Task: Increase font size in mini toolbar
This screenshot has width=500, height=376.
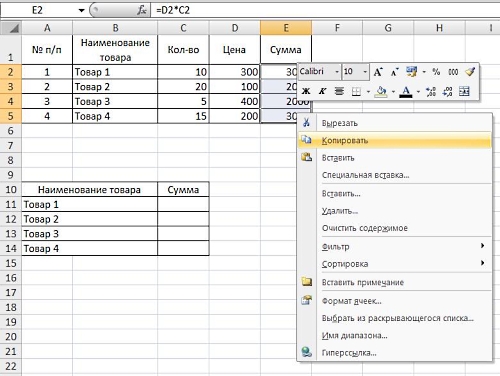Action: (378, 72)
